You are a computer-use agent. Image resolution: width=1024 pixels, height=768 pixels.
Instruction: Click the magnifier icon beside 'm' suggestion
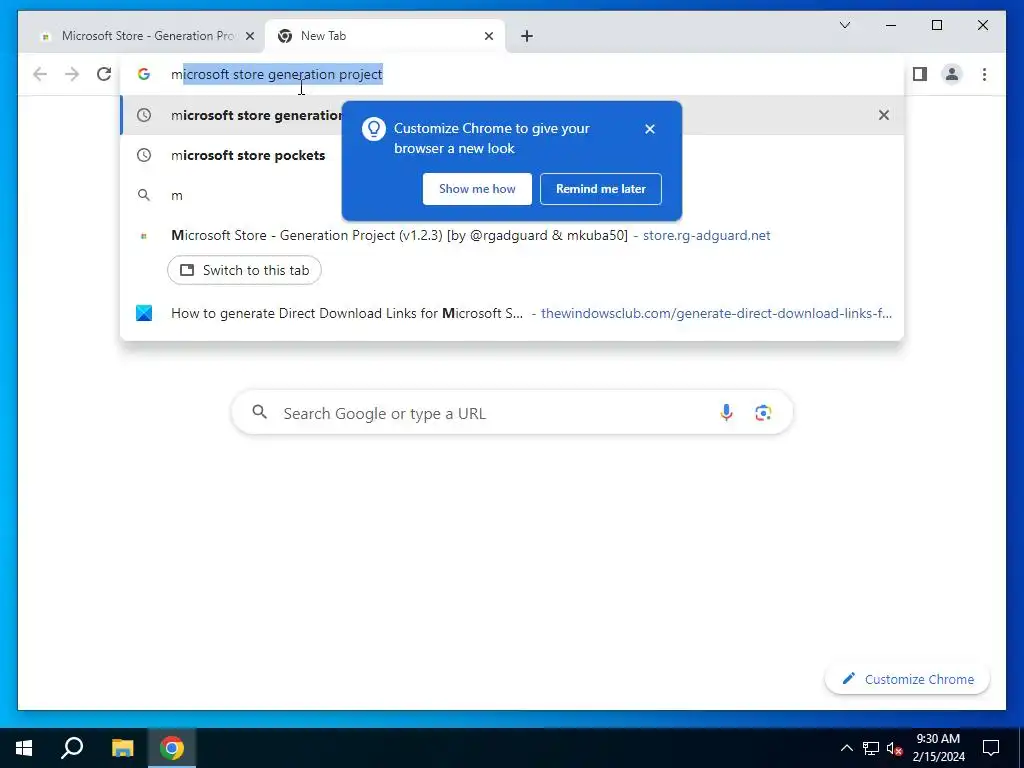(x=144, y=195)
